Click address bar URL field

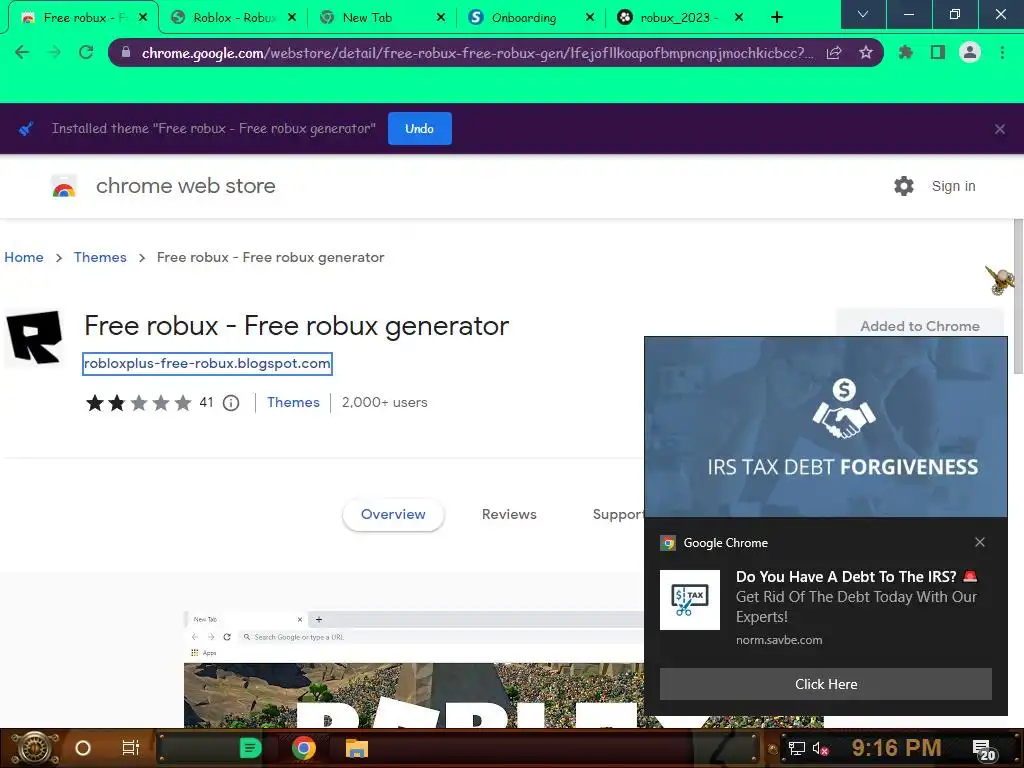pos(477,53)
